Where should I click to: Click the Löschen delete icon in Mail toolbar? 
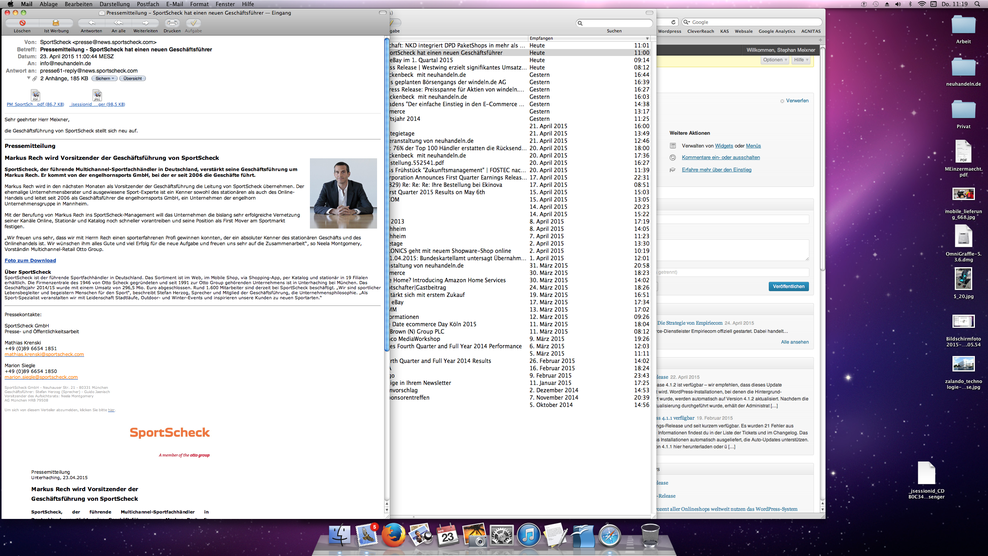(x=22, y=23)
